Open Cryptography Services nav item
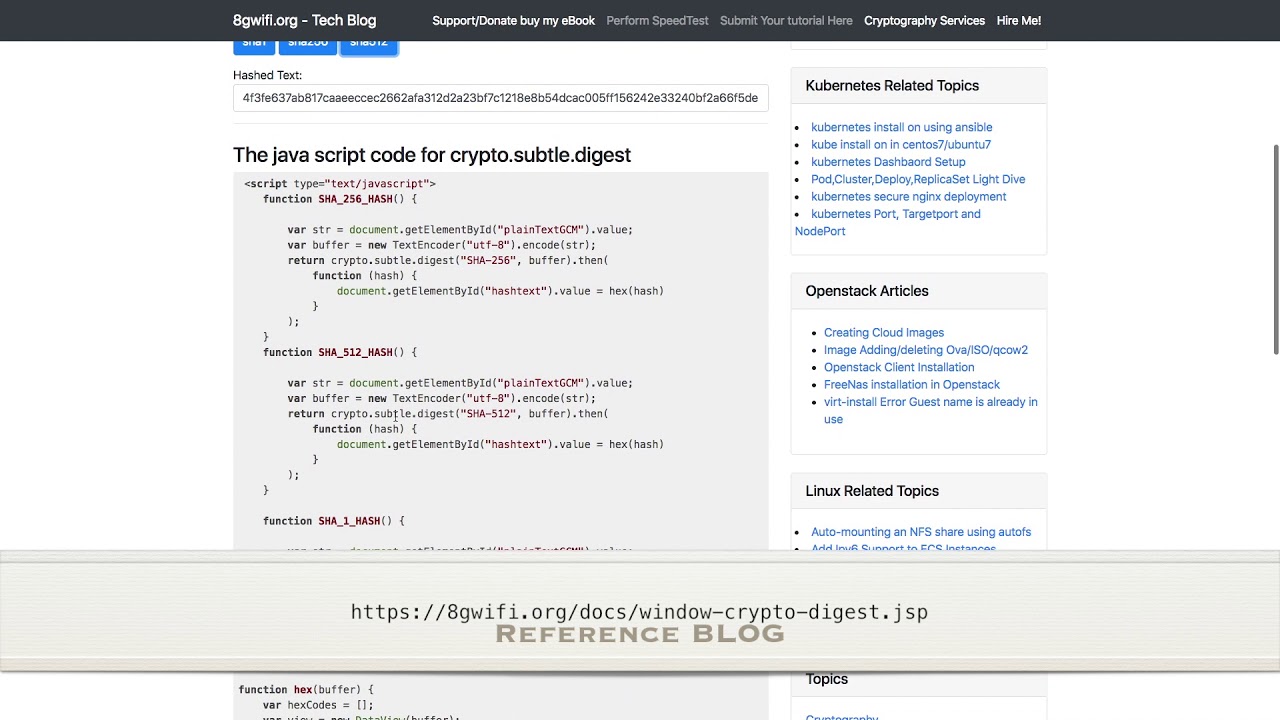The height and width of the screenshot is (720, 1280). point(924,20)
